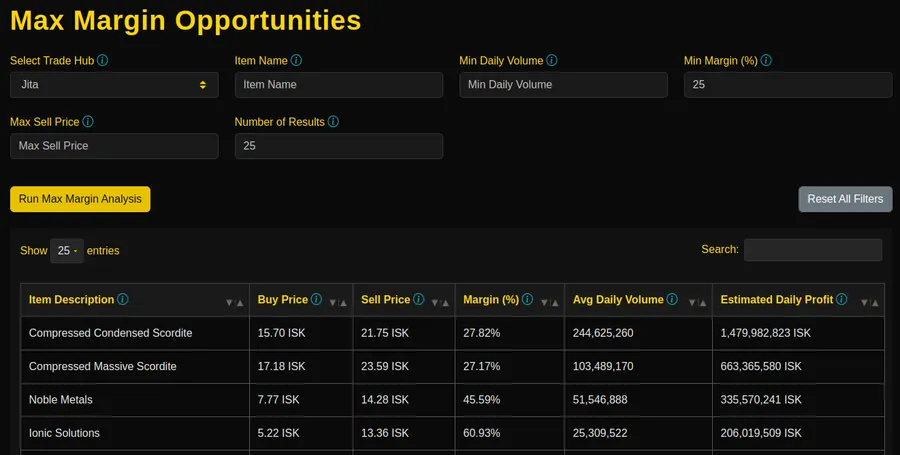Click info icon beside Min Daily Volume
This screenshot has width=900, height=455.
coord(553,61)
